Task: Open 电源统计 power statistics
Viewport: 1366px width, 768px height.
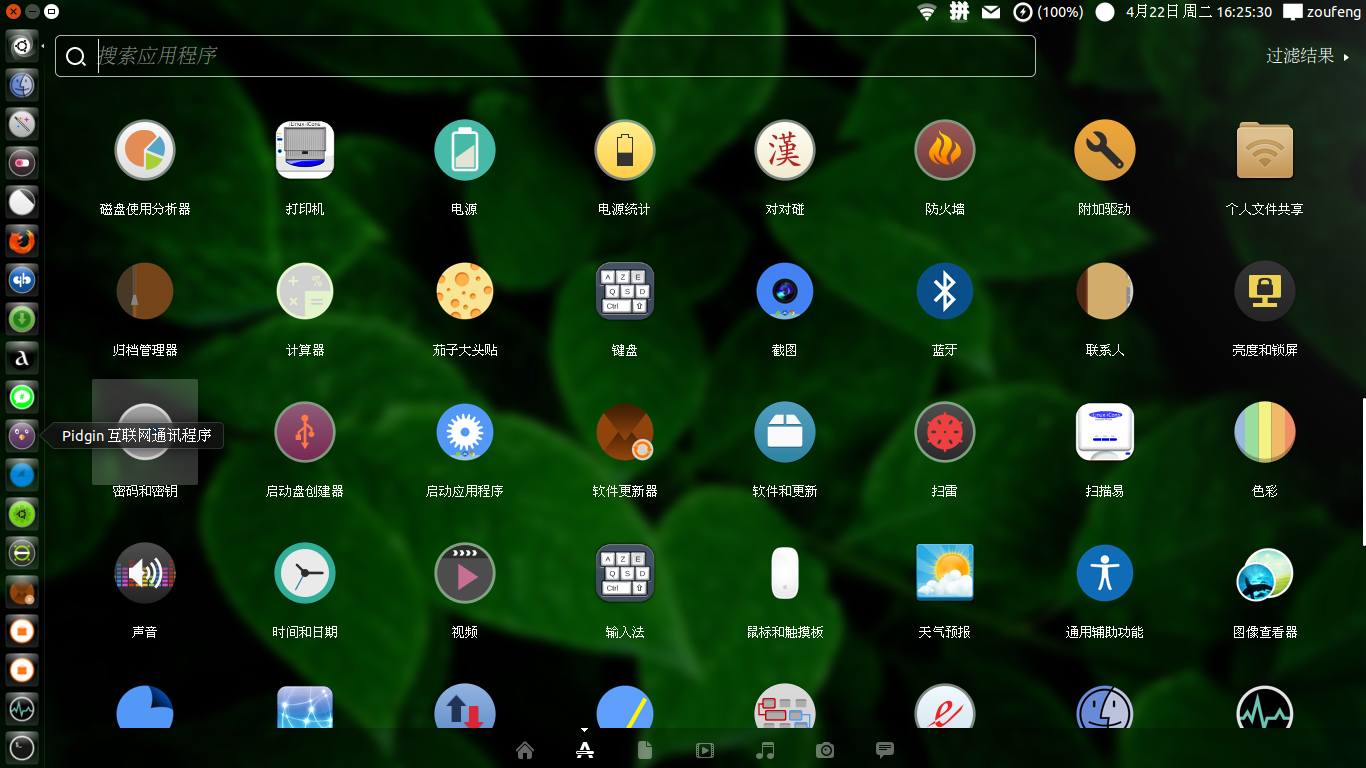Action: coord(625,150)
